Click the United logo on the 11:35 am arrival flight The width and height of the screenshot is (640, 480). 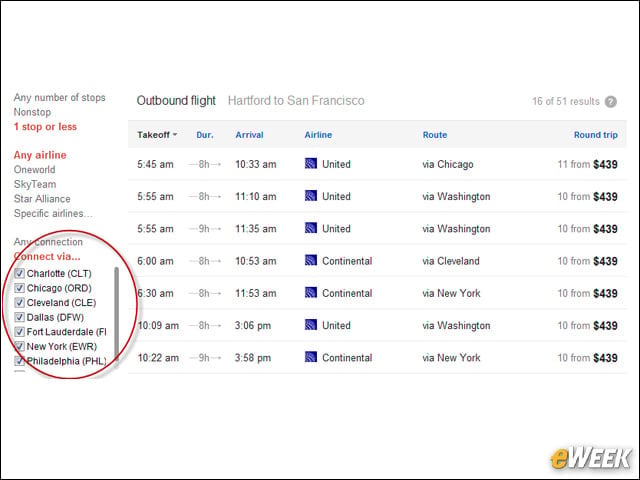311,228
